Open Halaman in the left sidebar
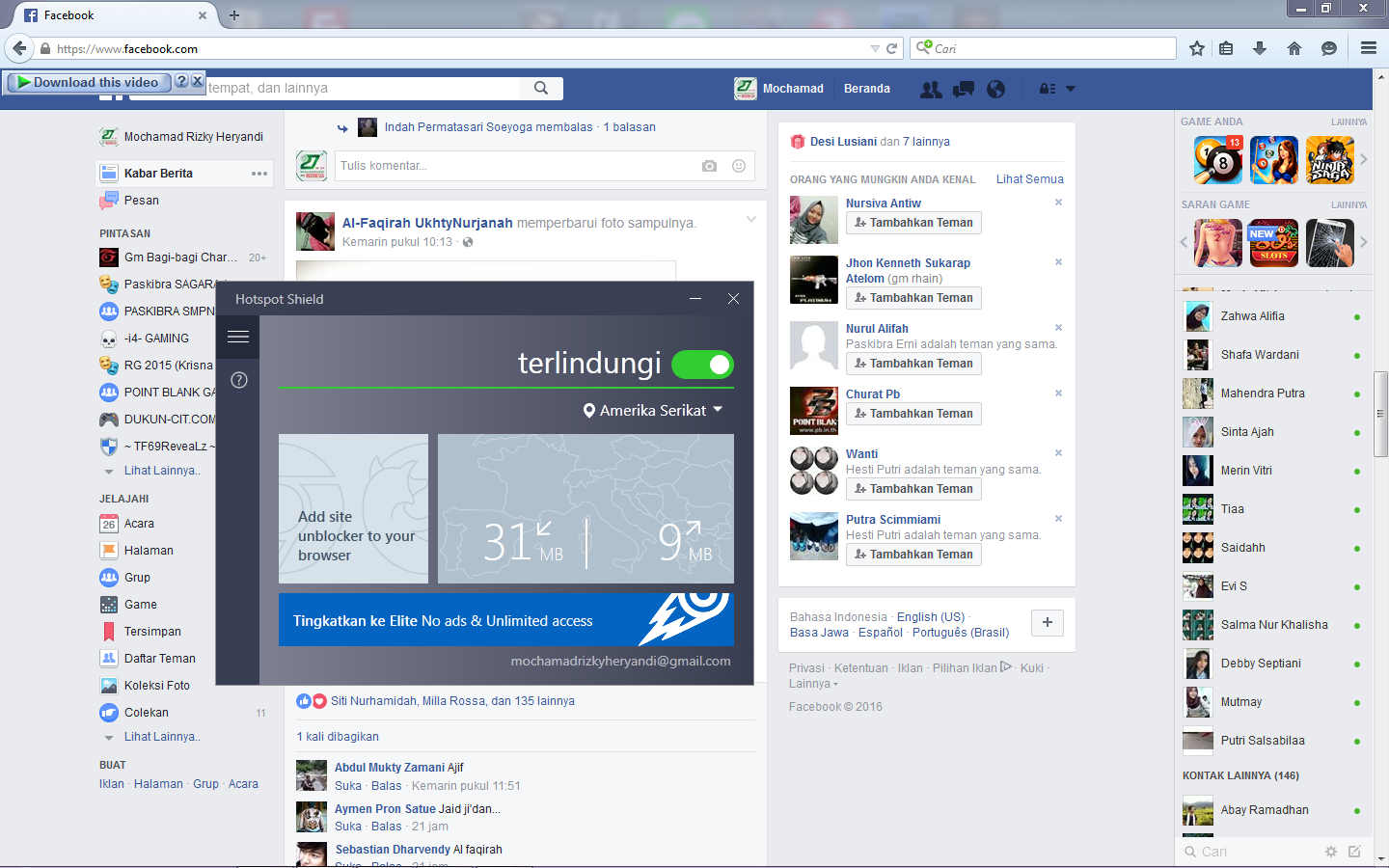This screenshot has width=1389, height=868. pos(149,551)
